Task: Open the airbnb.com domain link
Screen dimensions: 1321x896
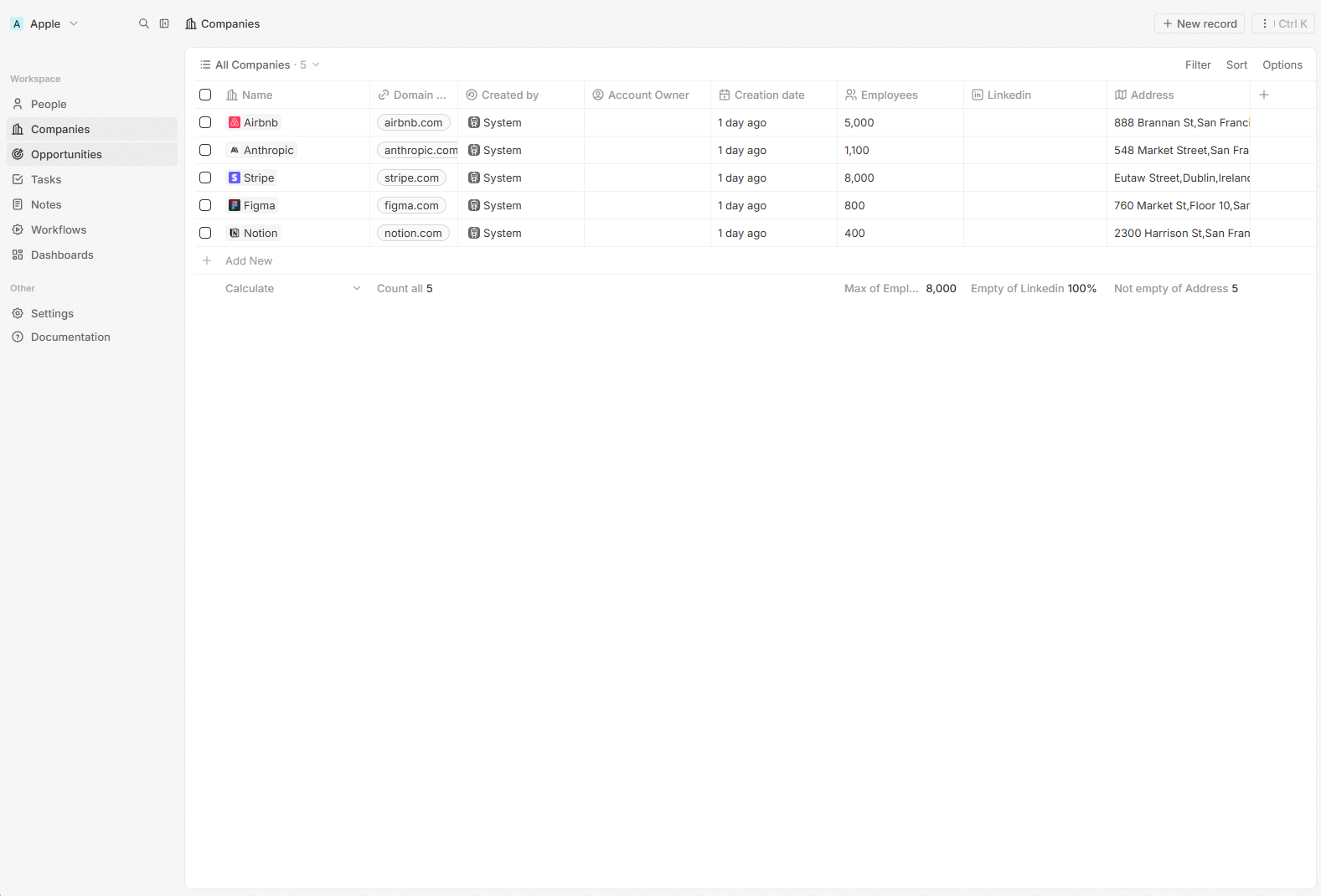Action: (x=414, y=122)
